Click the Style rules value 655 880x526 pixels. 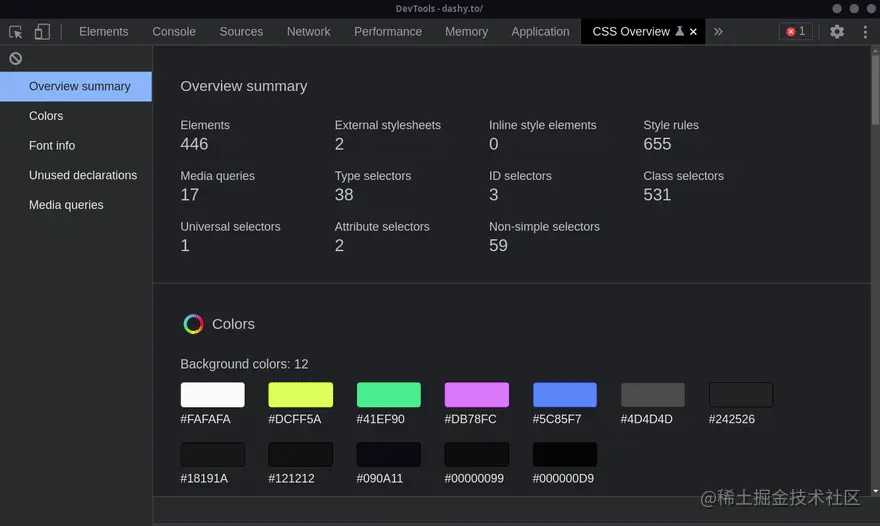coord(657,144)
